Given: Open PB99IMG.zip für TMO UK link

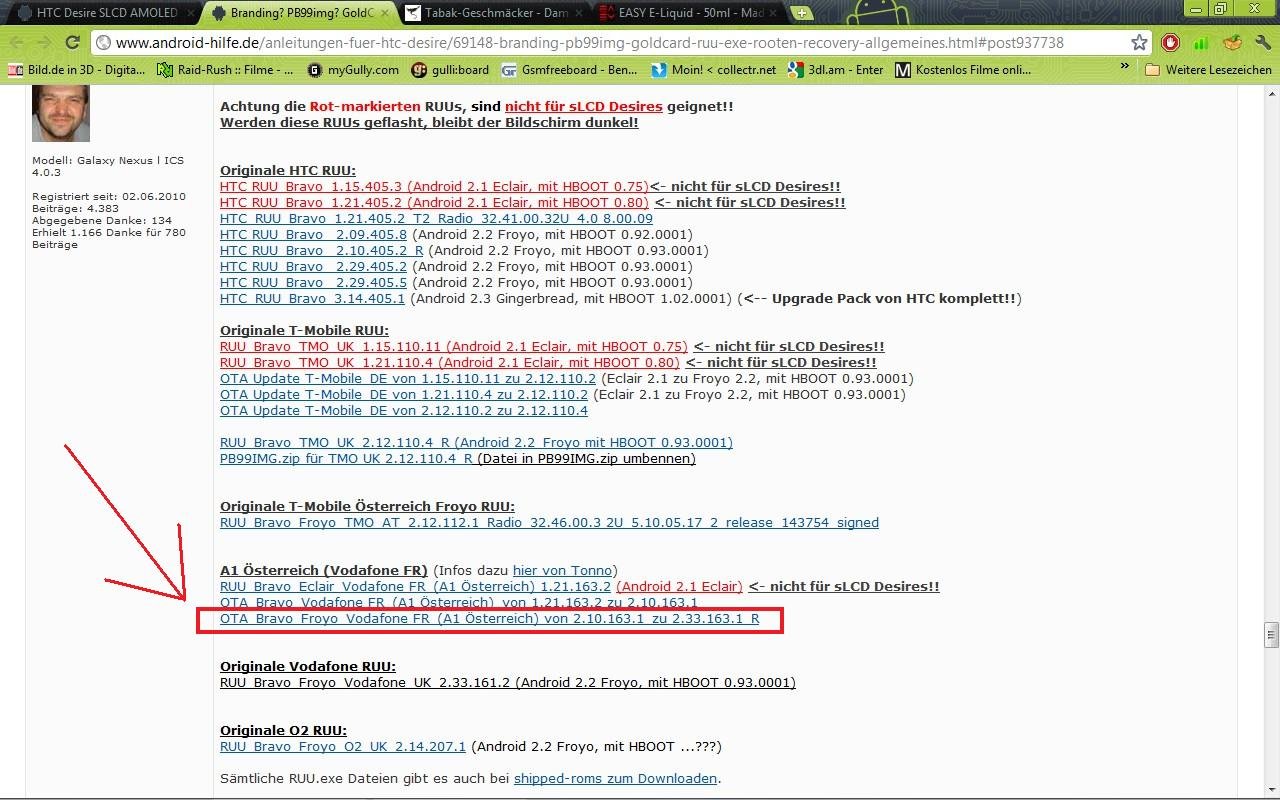Looking at the screenshot, I should coord(346,458).
